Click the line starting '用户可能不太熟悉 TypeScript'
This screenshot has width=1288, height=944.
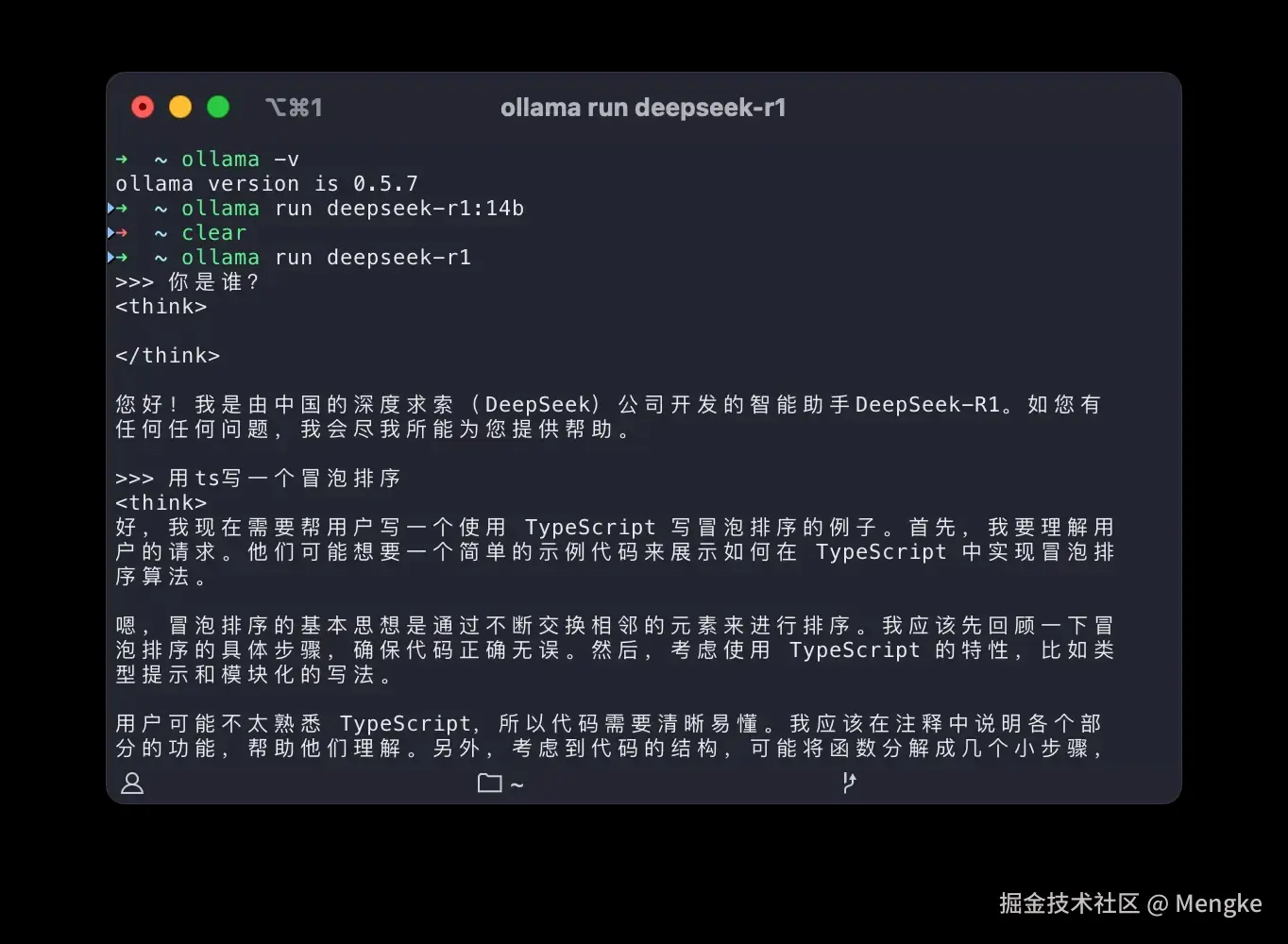608,724
